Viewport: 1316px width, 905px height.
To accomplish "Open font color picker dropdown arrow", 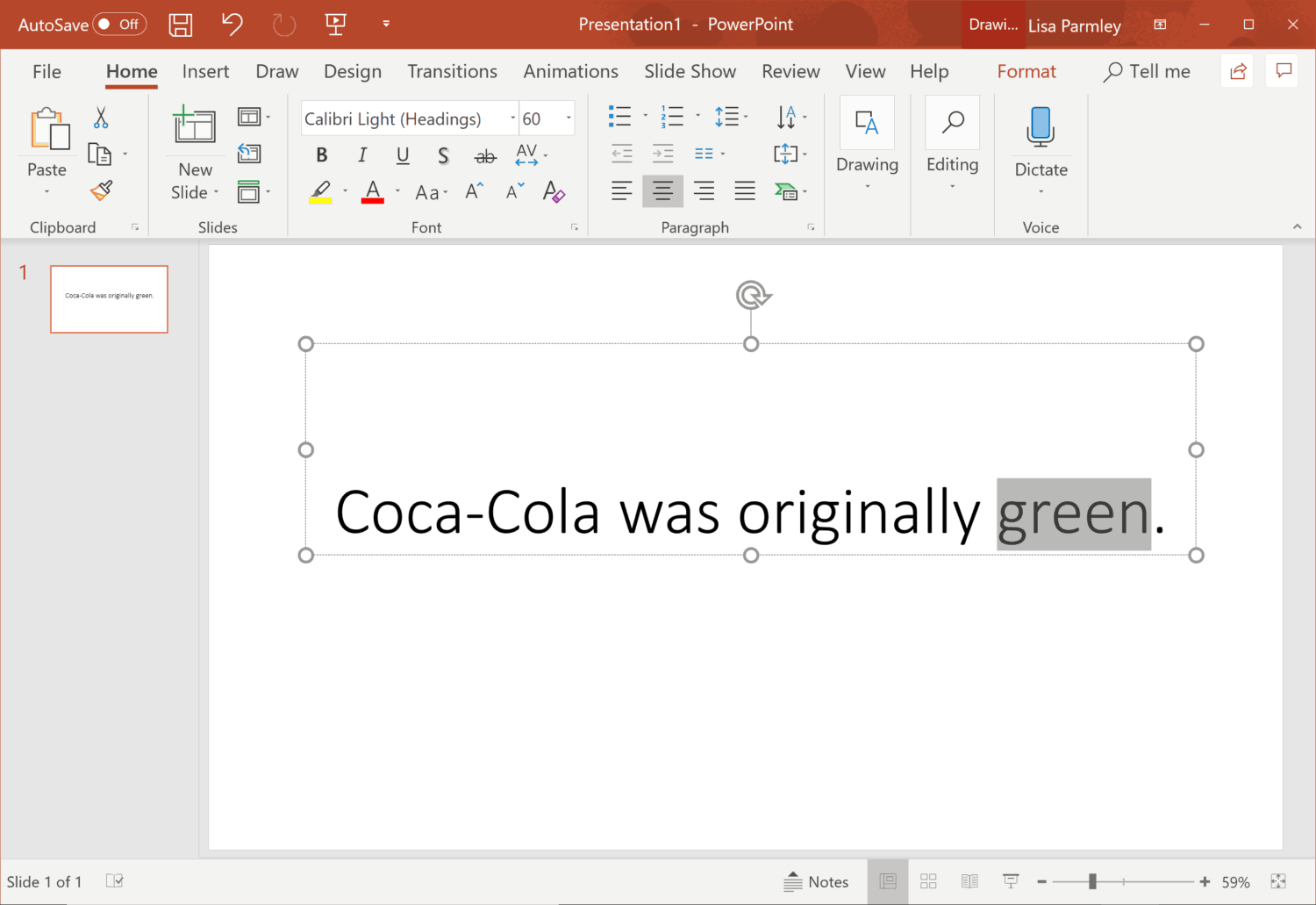I will click(397, 191).
